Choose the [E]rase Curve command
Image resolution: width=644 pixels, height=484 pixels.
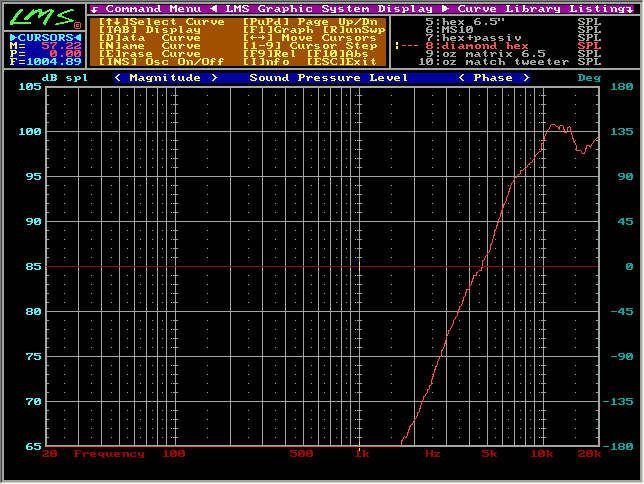pos(150,54)
